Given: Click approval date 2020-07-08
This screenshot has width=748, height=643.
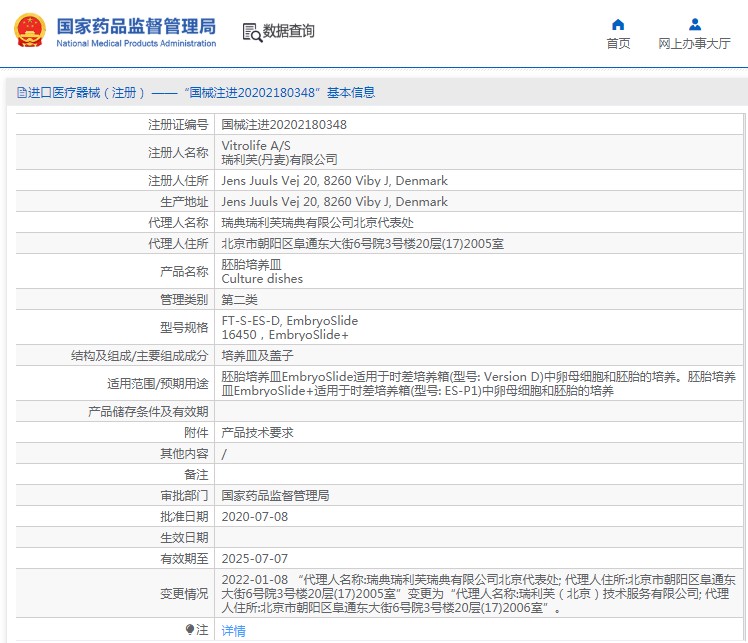Looking at the screenshot, I should pos(255,517).
